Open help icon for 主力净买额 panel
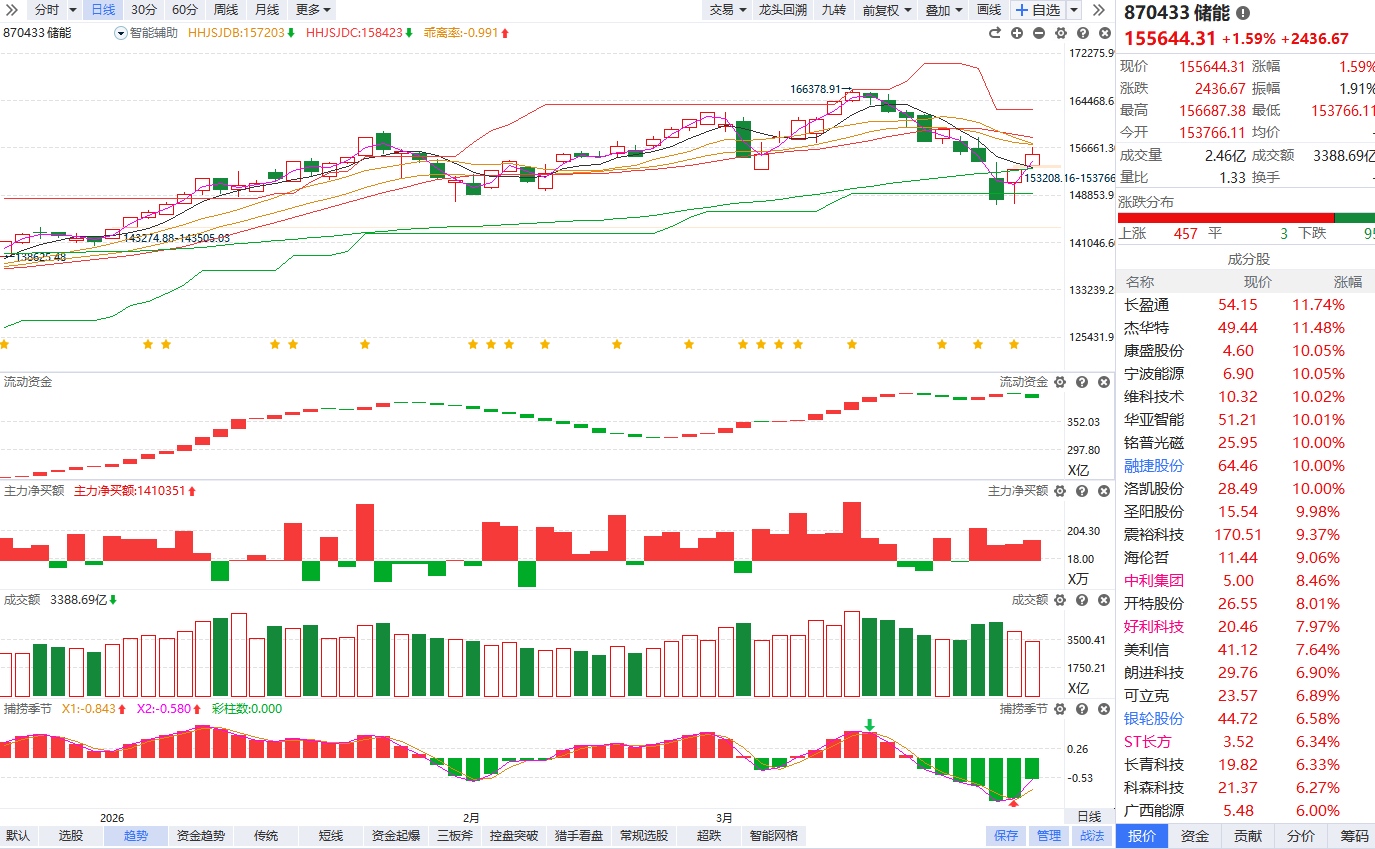This screenshot has width=1375, height=849. [x=1082, y=491]
